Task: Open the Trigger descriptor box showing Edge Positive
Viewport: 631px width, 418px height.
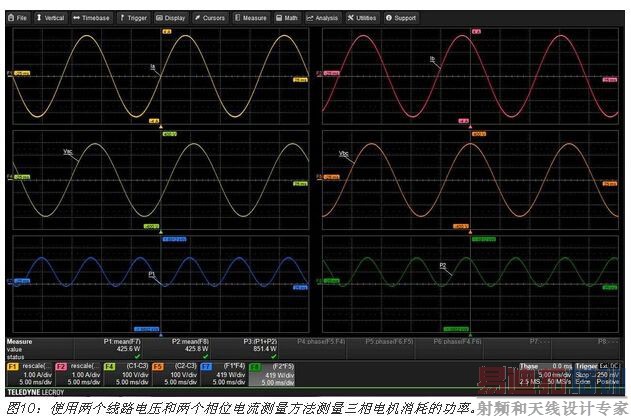Action: tap(597, 374)
